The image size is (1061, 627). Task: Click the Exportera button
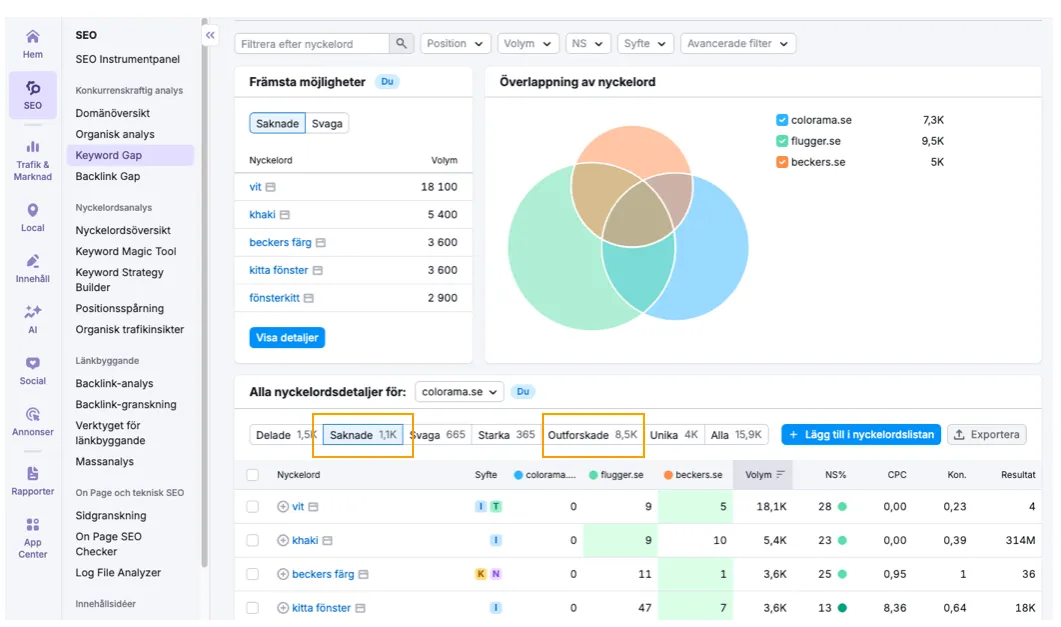(x=987, y=434)
